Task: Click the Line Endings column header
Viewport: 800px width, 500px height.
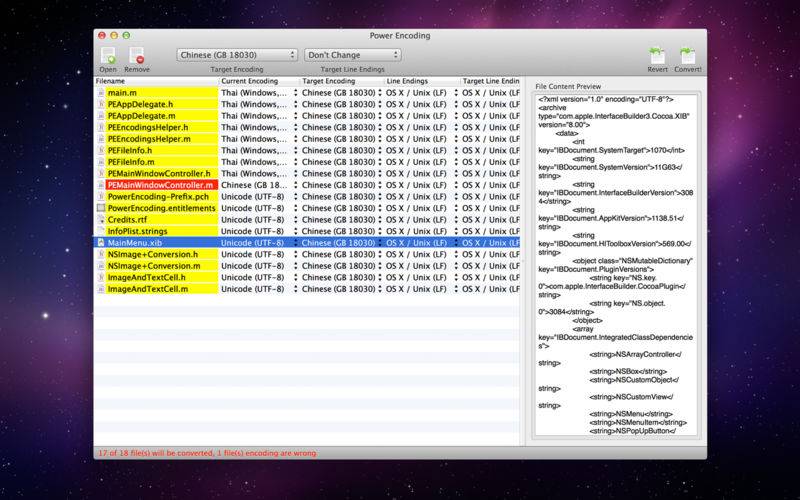Action: (420, 80)
